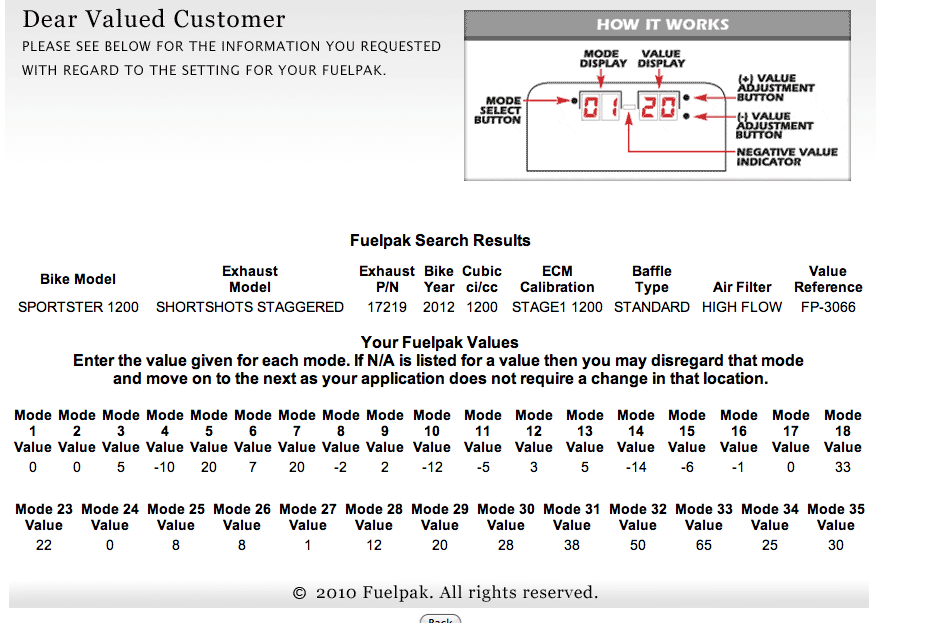Select the value "-2" under Mode 8

(340, 467)
